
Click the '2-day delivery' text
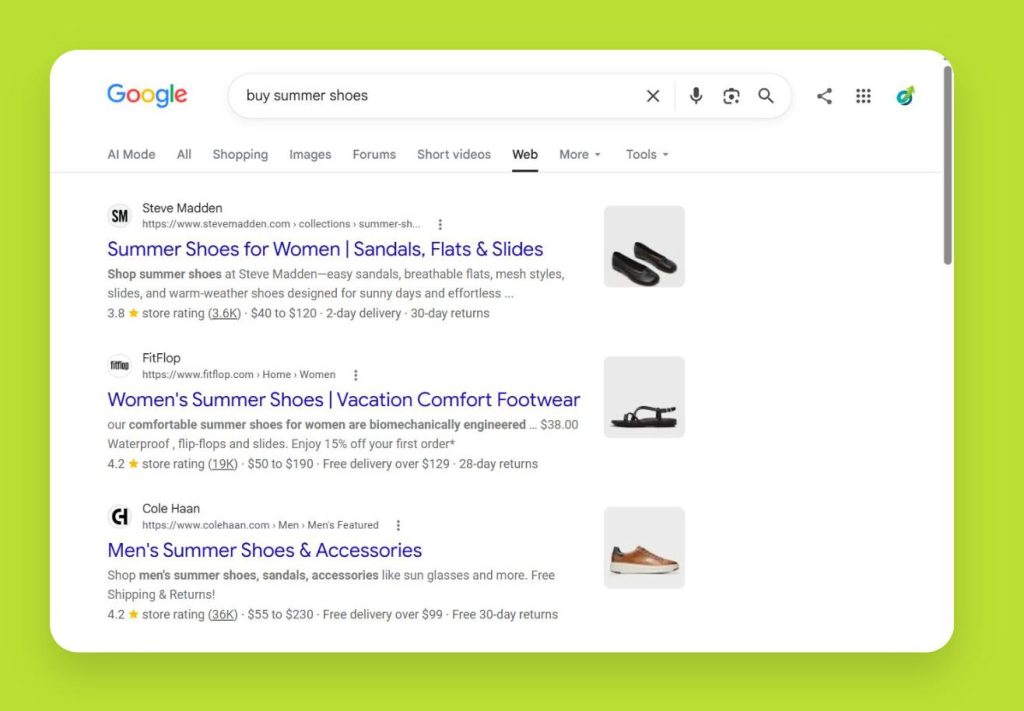(364, 313)
